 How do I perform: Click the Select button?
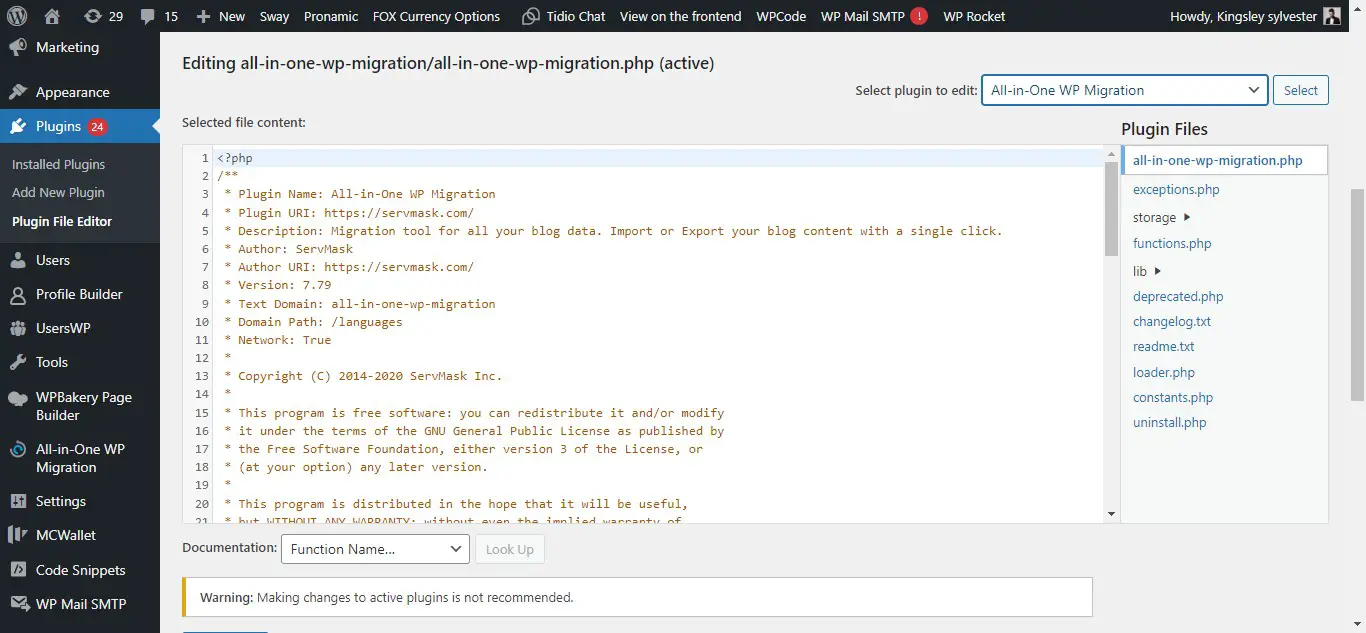[x=1301, y=90]
